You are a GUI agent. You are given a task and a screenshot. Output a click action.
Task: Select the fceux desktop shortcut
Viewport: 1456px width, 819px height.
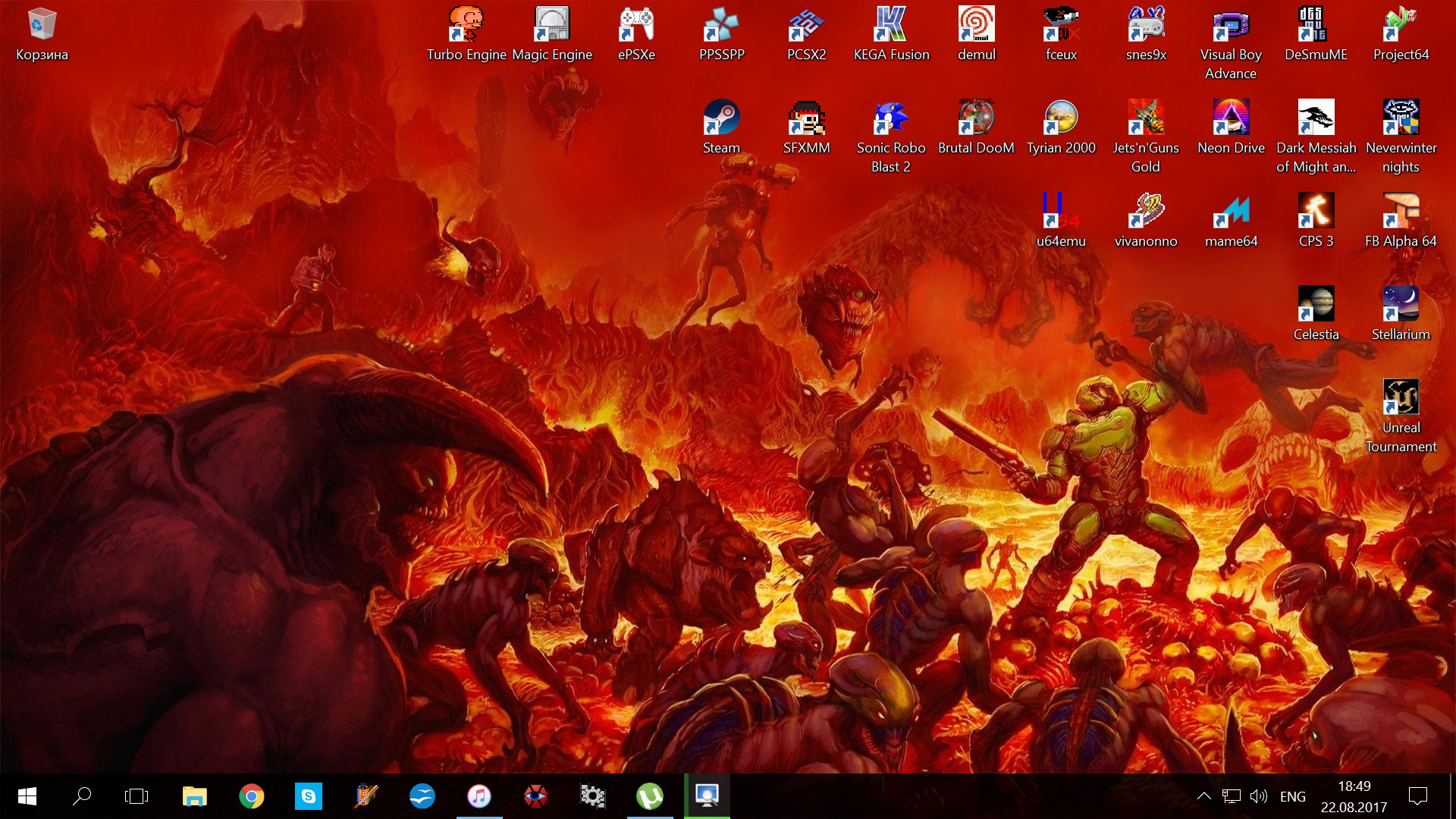1061,35
